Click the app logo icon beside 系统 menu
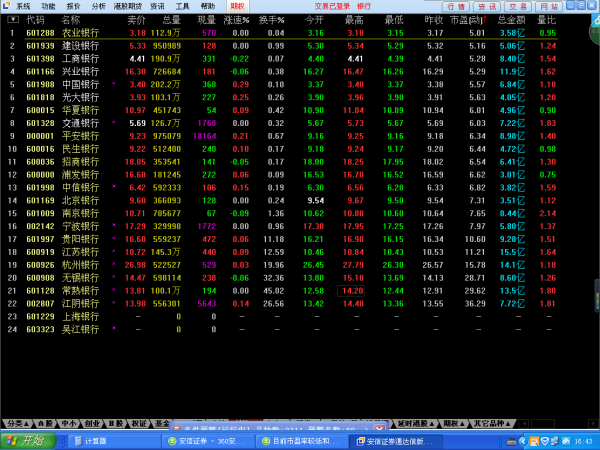 click(6, 5)
